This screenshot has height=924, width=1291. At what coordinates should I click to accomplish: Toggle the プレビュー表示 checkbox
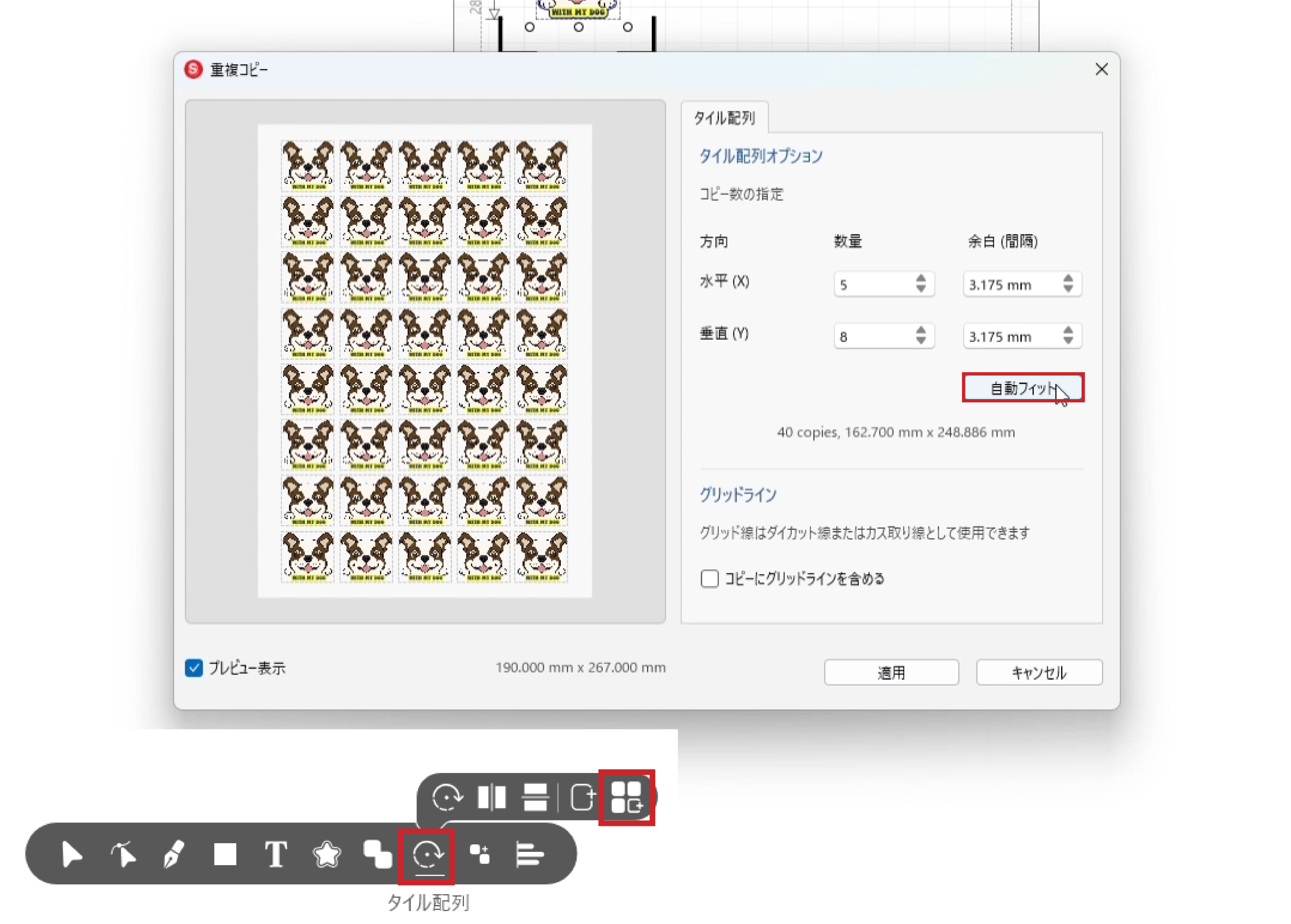click(193, 668)
